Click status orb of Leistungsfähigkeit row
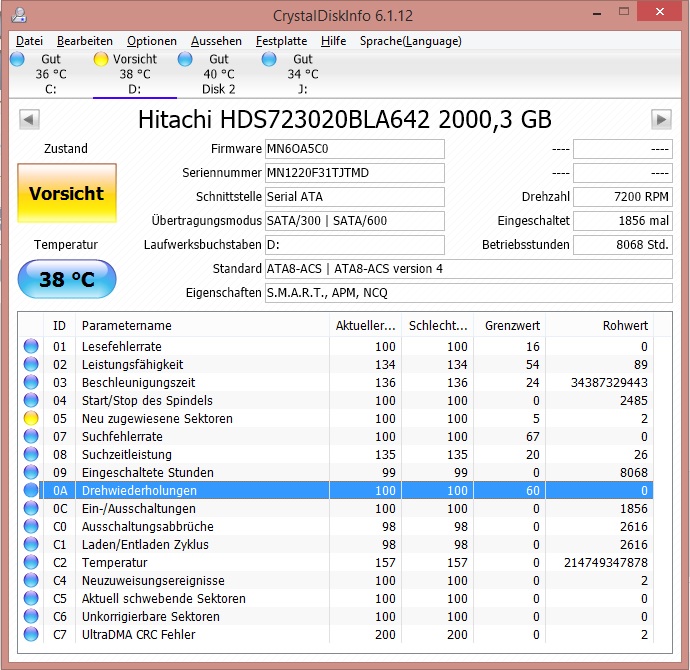Image resolution: width=690 pixels, height=670 pixels. tap(31, 364)
